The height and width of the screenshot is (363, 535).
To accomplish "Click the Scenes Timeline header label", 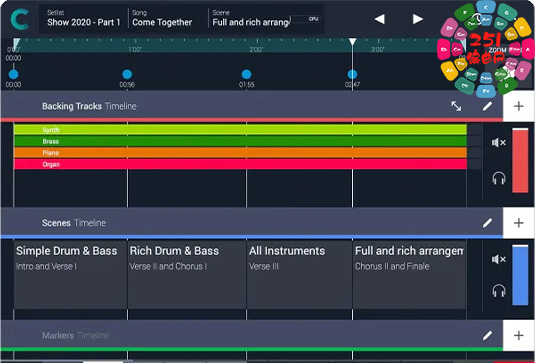I will (74, 223).
